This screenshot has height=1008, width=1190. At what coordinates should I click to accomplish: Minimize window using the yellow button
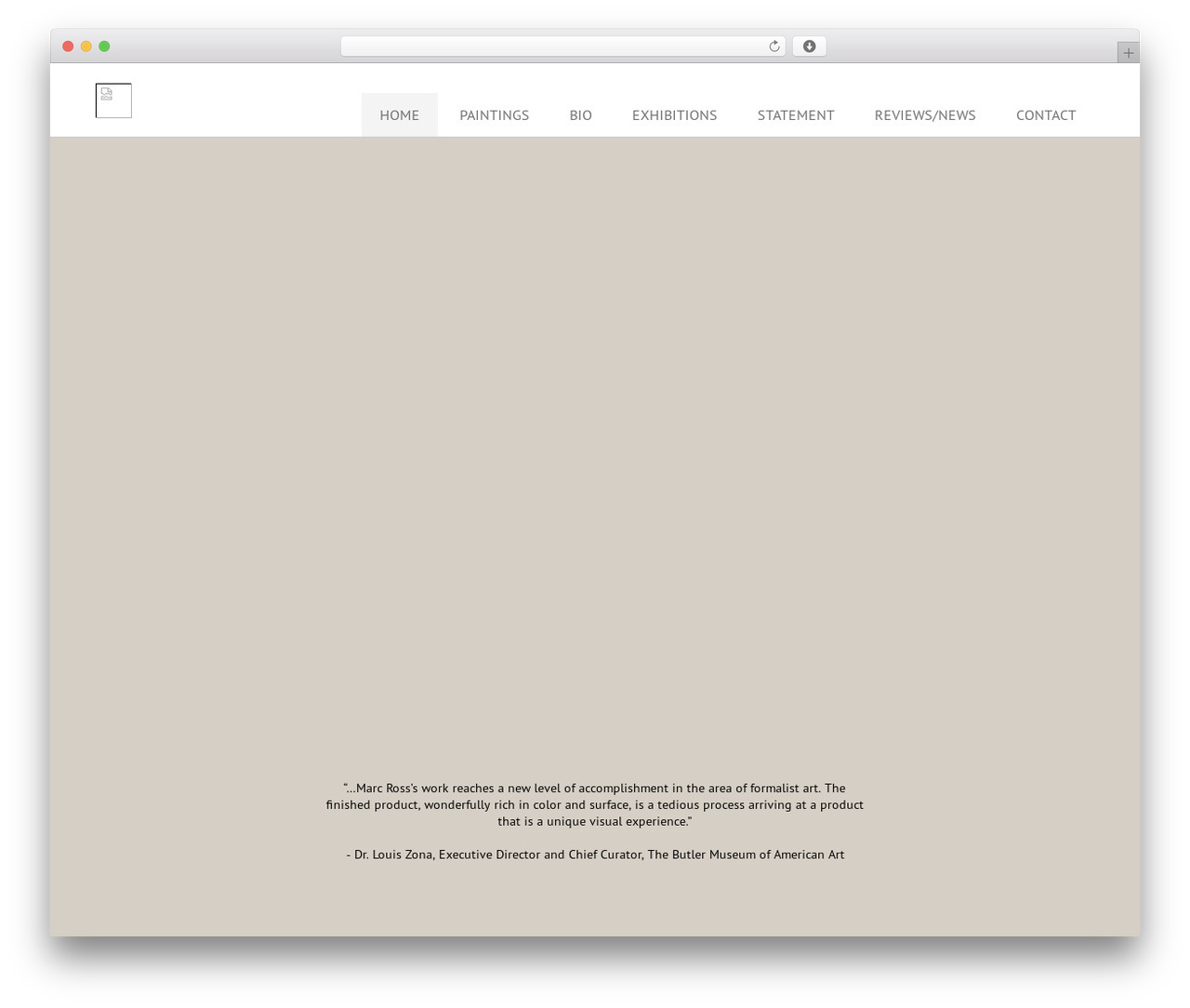click(86, 46)
